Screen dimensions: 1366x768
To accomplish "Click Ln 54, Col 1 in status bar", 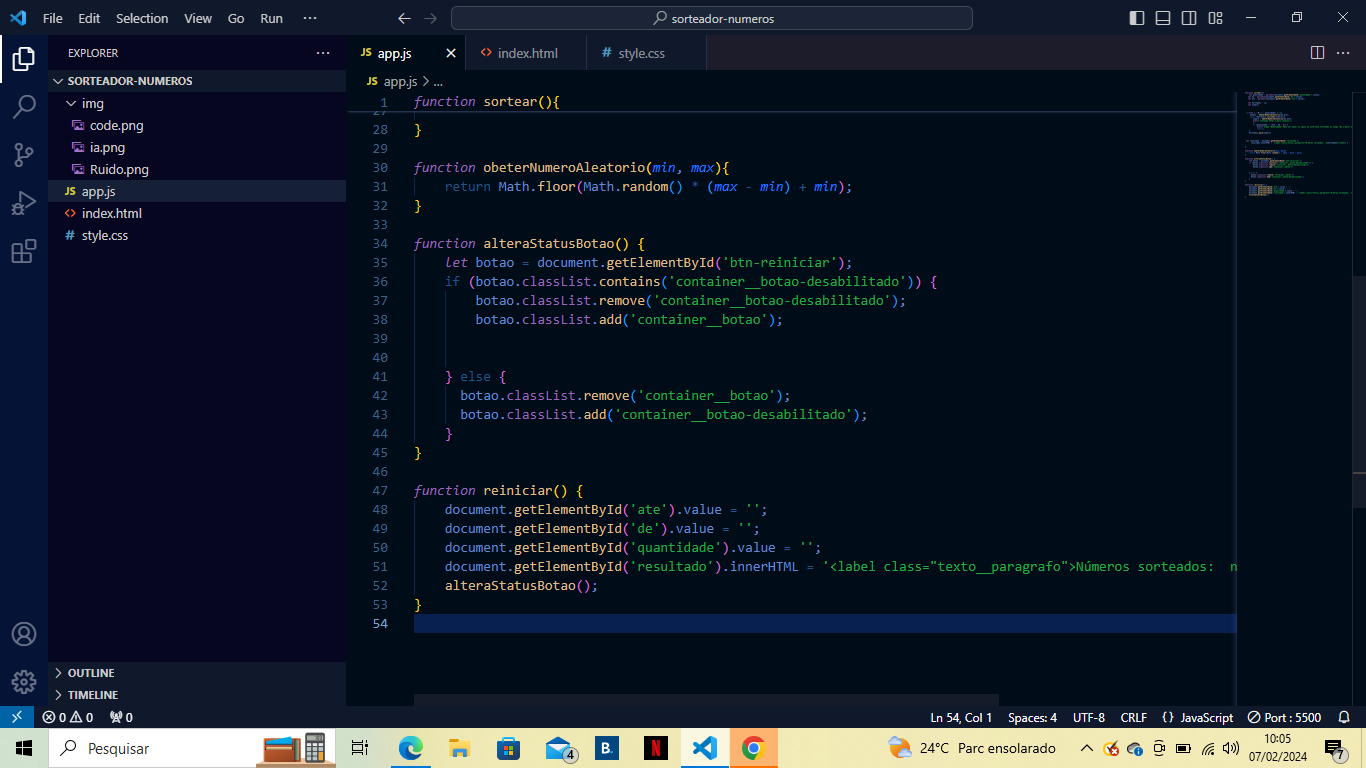I will (961, 717).
